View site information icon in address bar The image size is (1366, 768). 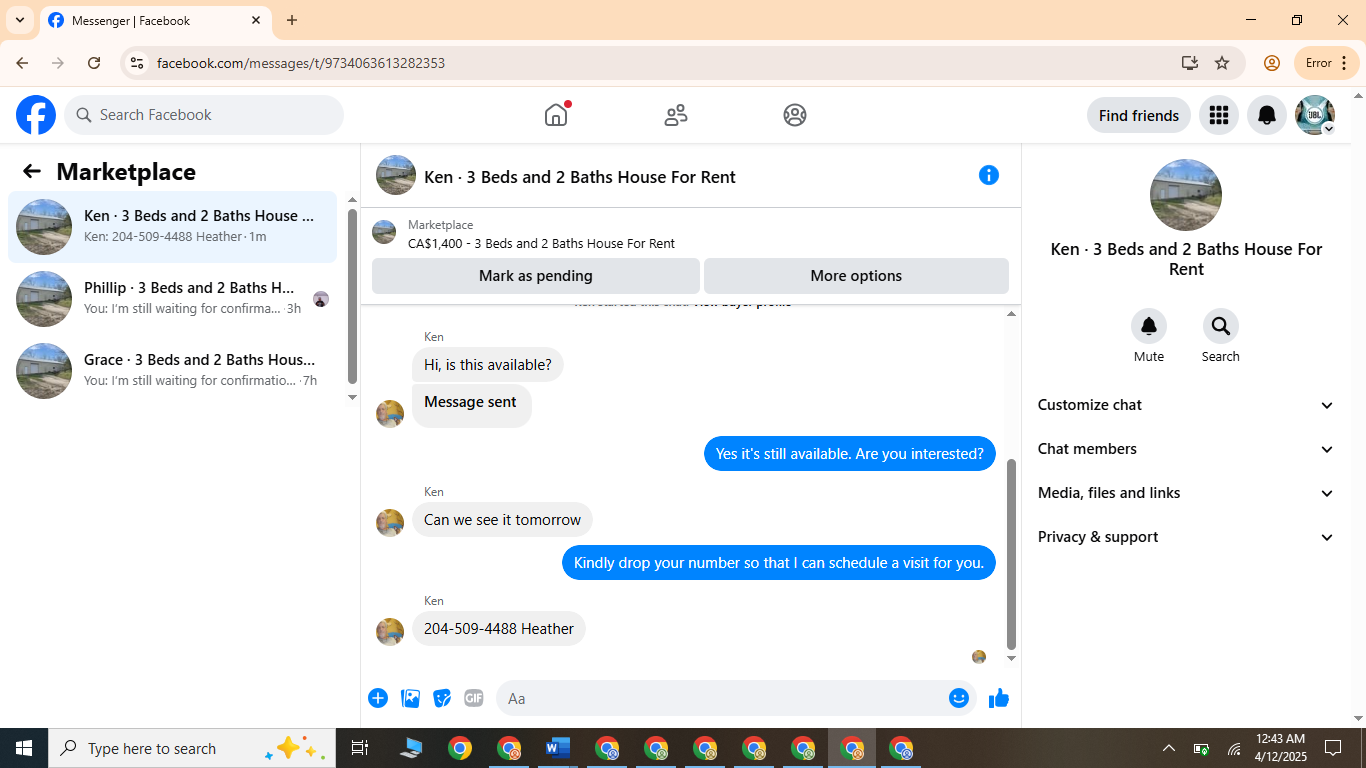137,63
